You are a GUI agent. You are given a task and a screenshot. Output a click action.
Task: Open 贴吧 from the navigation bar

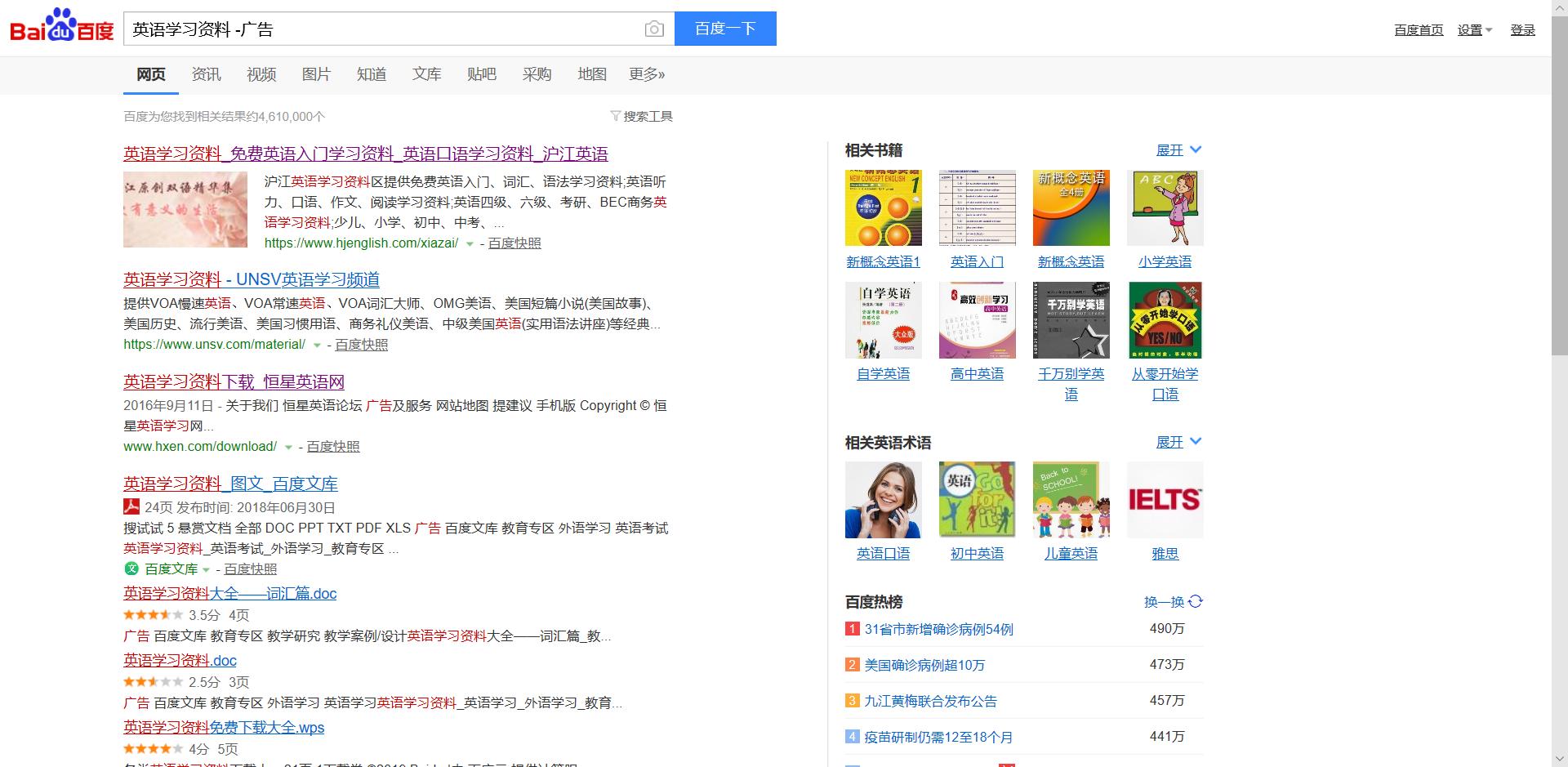481,74
